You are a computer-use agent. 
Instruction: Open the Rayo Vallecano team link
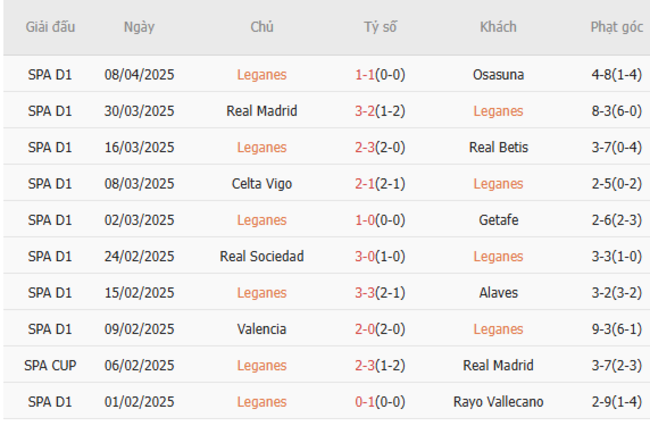[x=498, y=402]
